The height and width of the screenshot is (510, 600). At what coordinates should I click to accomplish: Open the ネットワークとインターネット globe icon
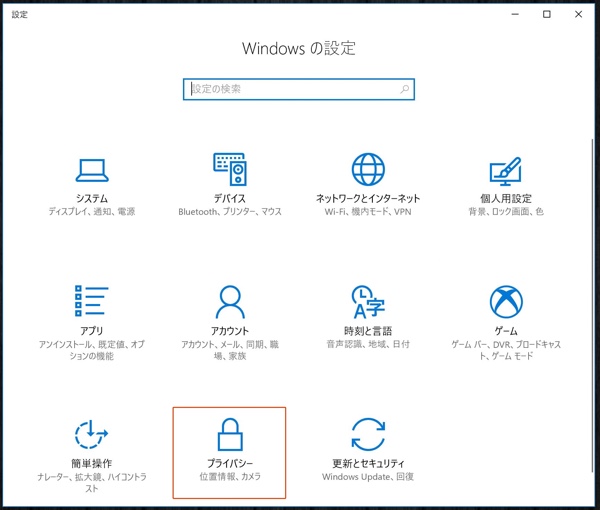pyautogui.click(x=368, y=169)
